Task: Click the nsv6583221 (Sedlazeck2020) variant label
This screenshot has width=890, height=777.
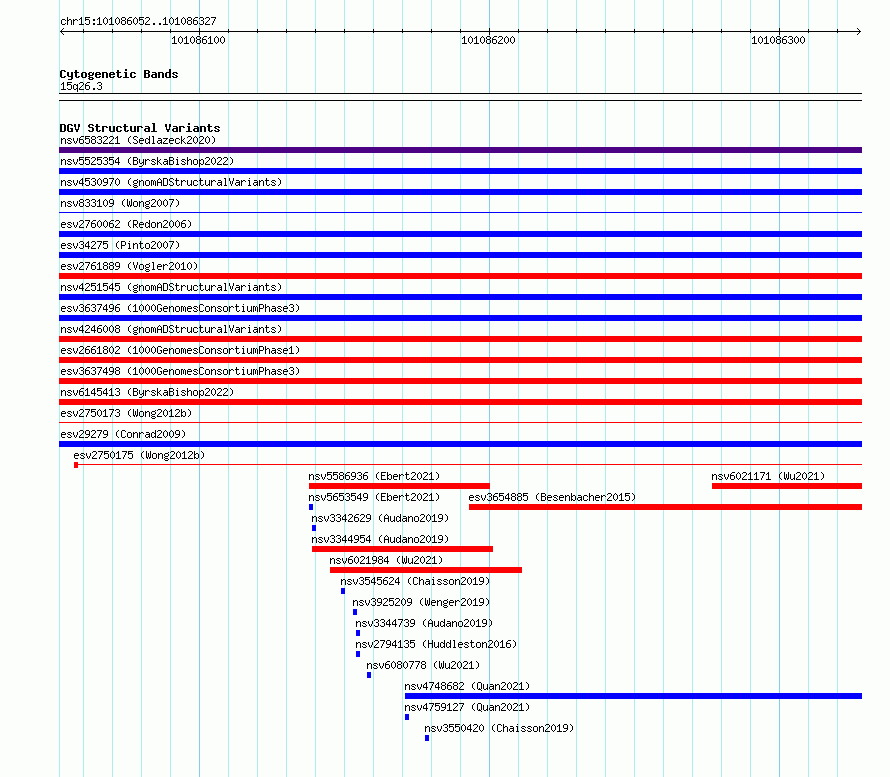Action: click(138, 140)
